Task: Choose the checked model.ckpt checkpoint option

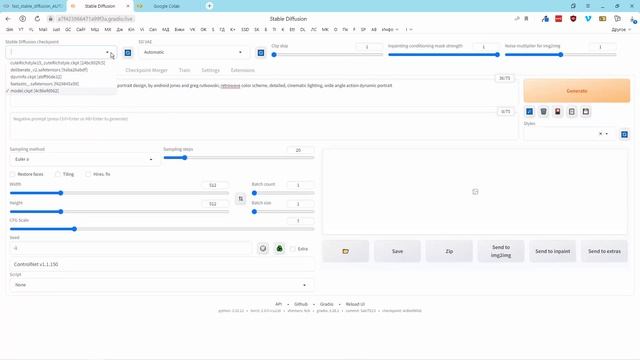Action: pyautogui.click(x=35, y=91)
